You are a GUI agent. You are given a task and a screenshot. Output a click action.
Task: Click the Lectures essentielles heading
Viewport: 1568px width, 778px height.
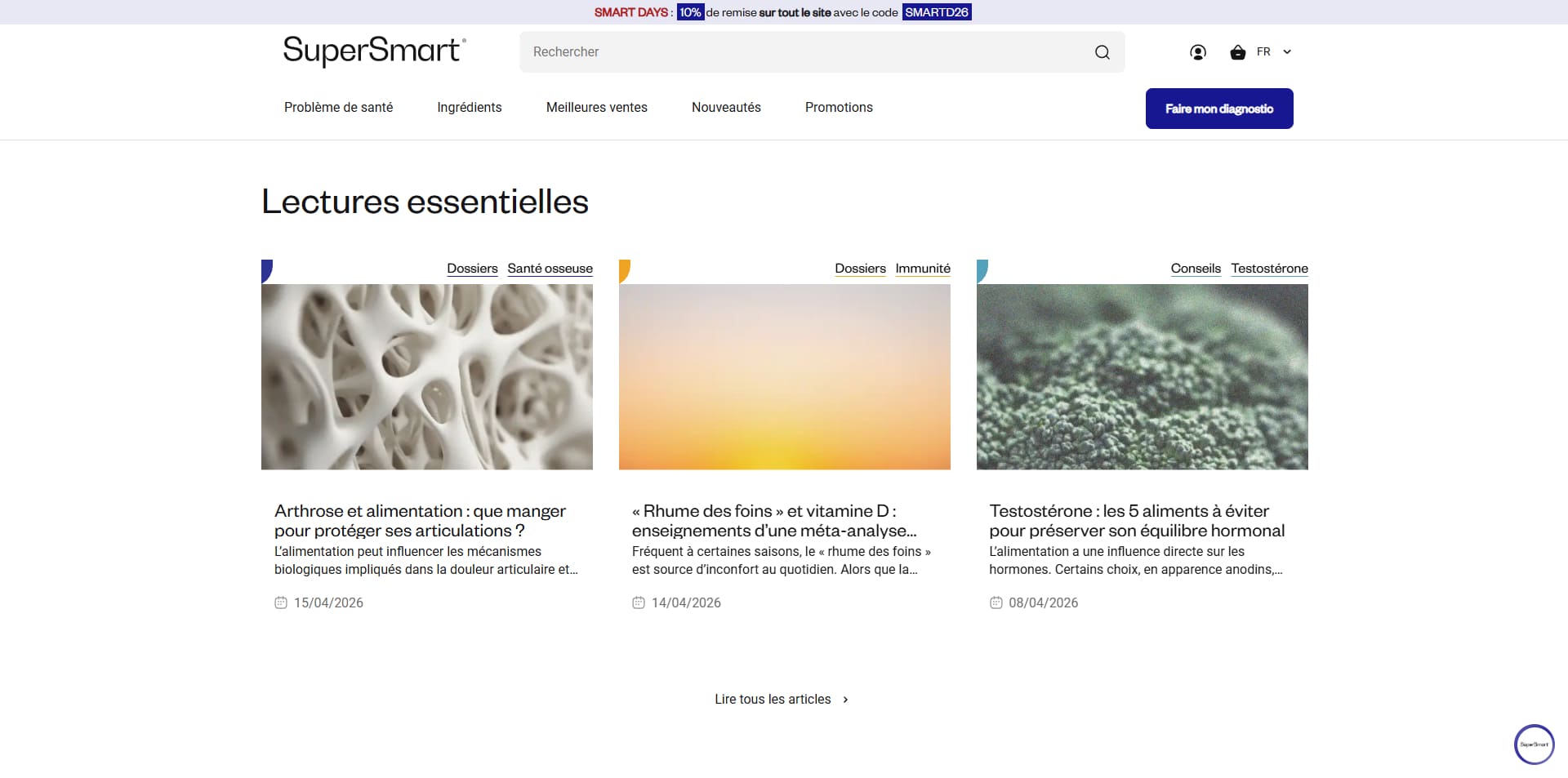tap(425, 202)
